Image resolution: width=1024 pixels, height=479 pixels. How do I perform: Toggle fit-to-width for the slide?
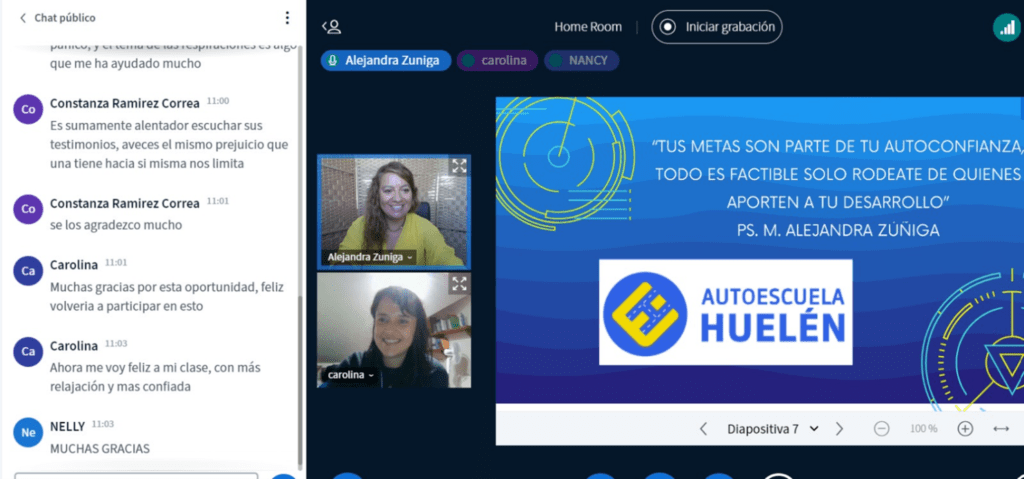(1001, 429)
